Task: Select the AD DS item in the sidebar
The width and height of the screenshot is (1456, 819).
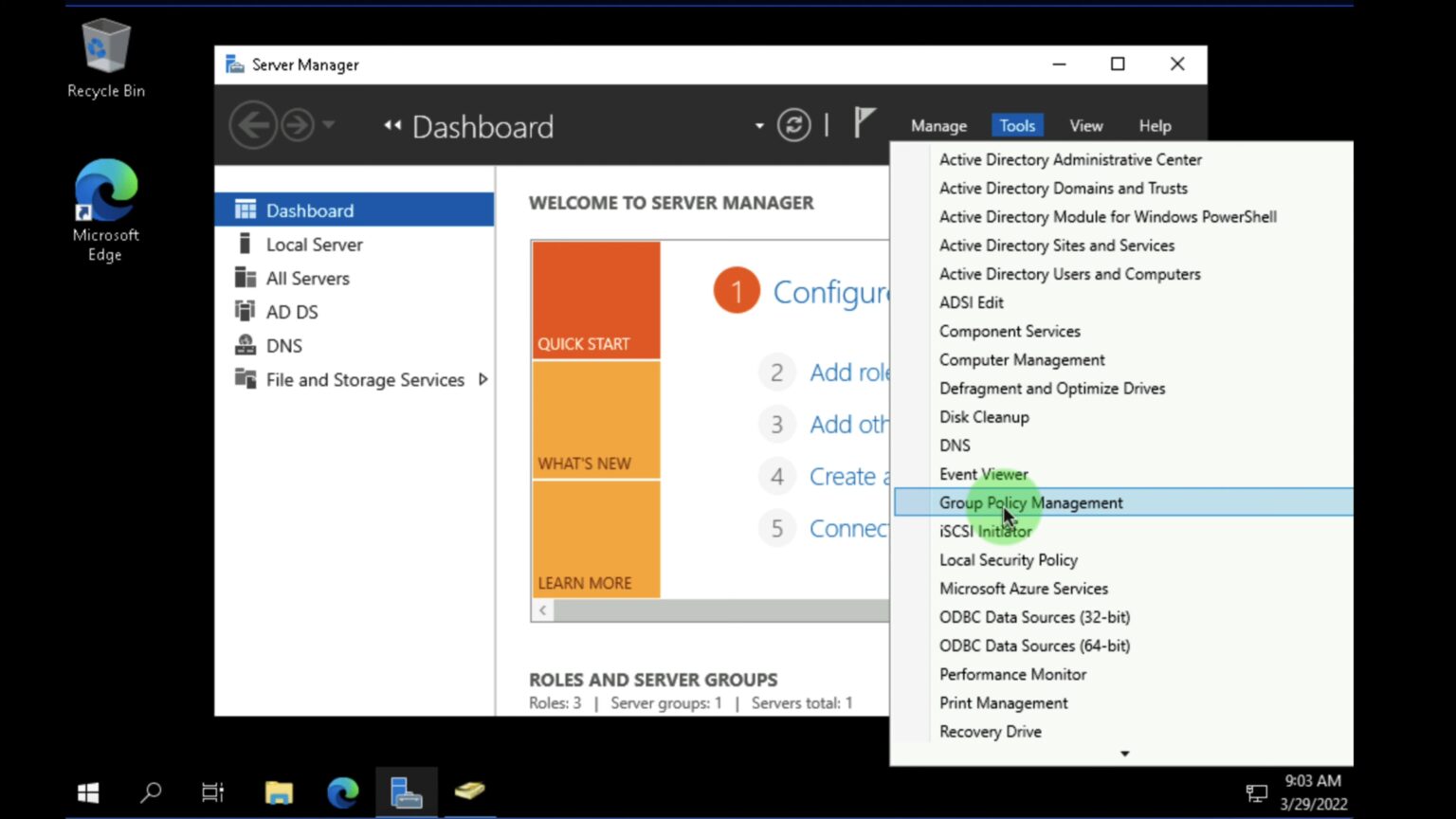Action: tap(292, 311)
